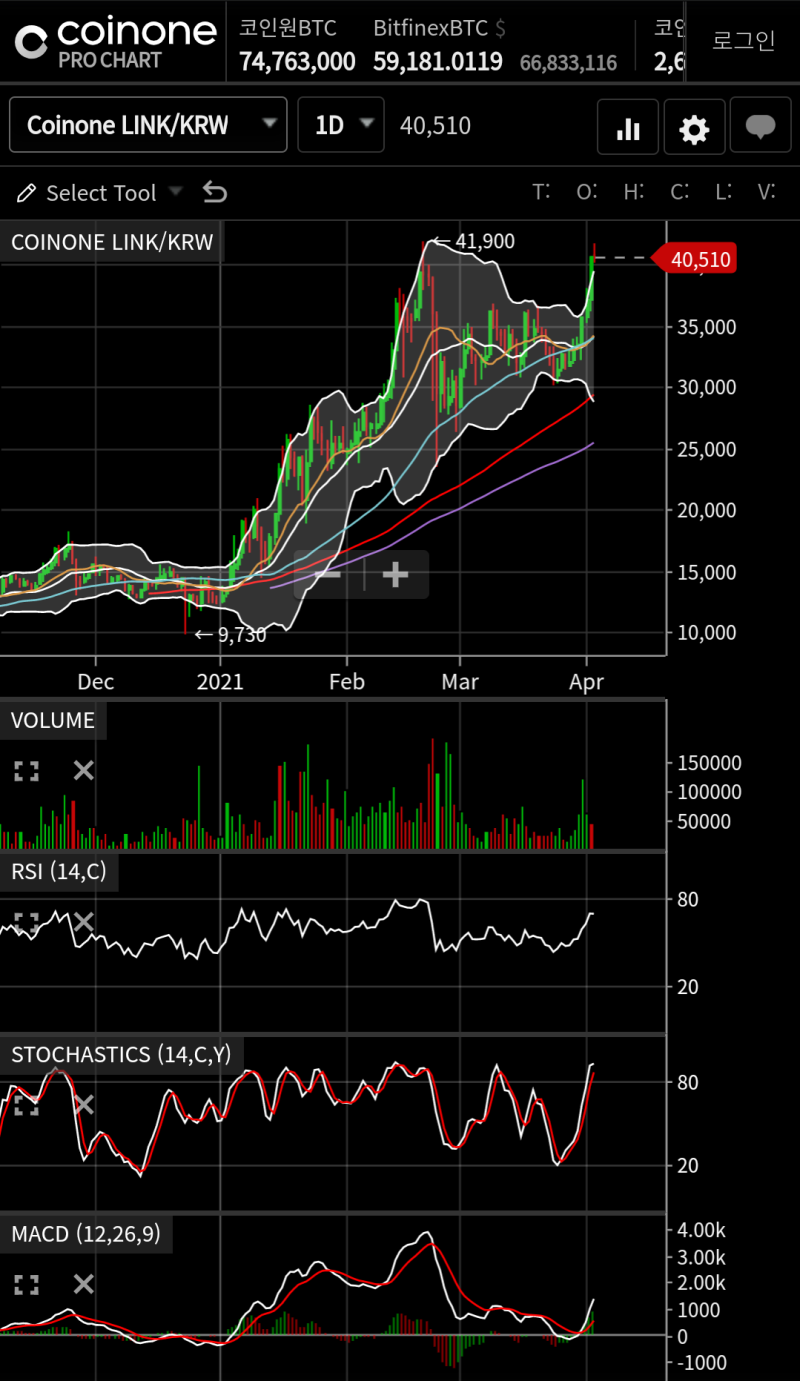Click the BitfinexBTC ticker price
Screen dimensions: 800x1381
tap(438, 62)
